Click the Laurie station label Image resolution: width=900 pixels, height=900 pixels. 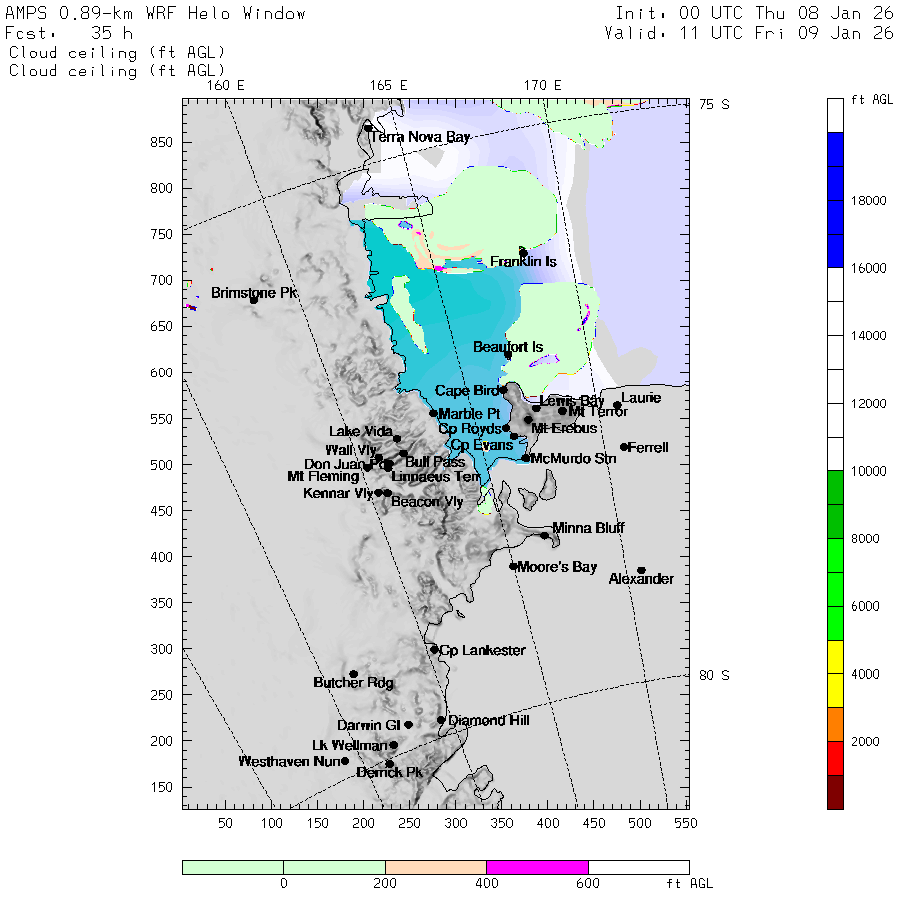pos(641,398)
